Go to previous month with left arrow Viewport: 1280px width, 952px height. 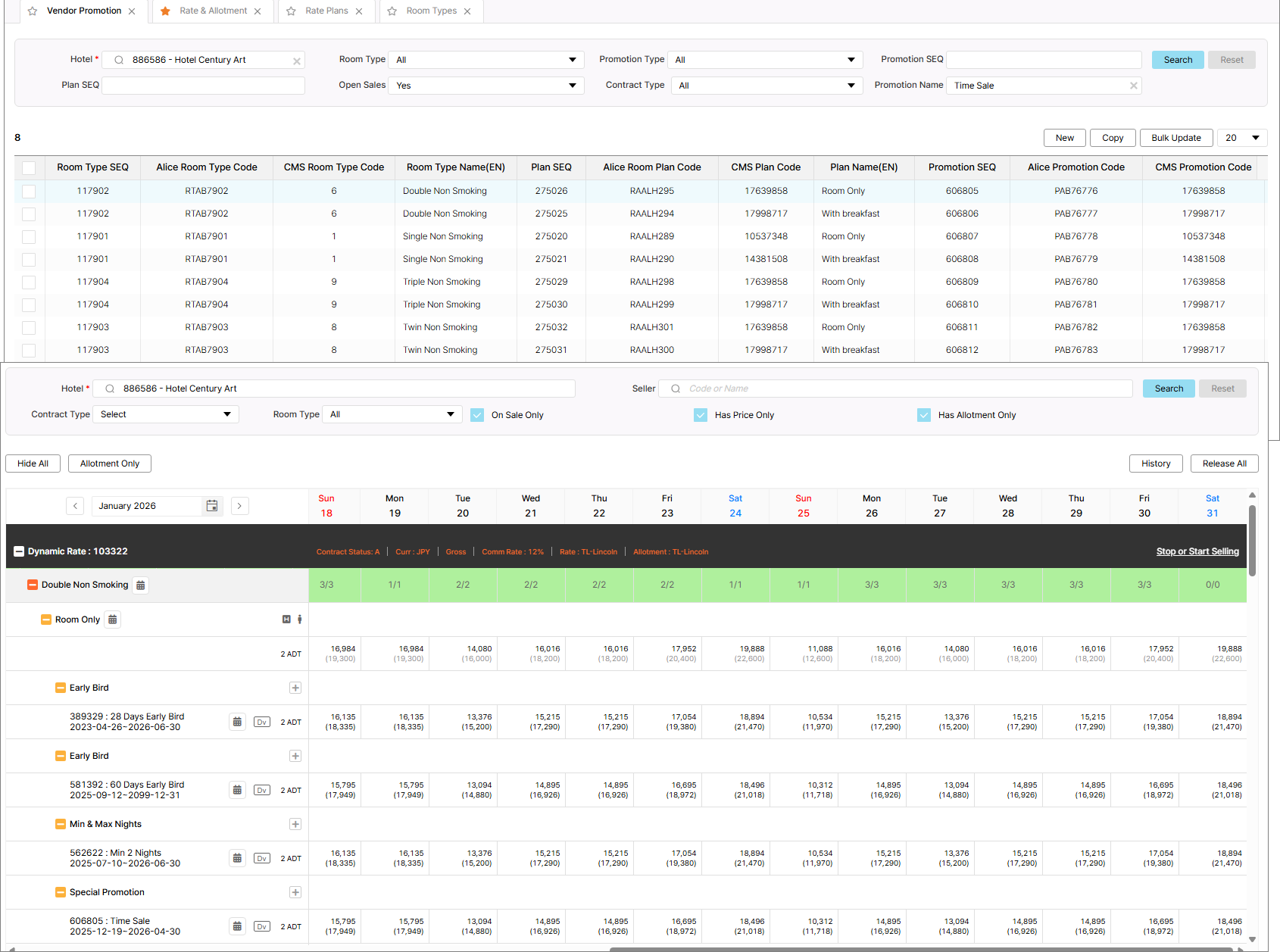click(75, 506)
